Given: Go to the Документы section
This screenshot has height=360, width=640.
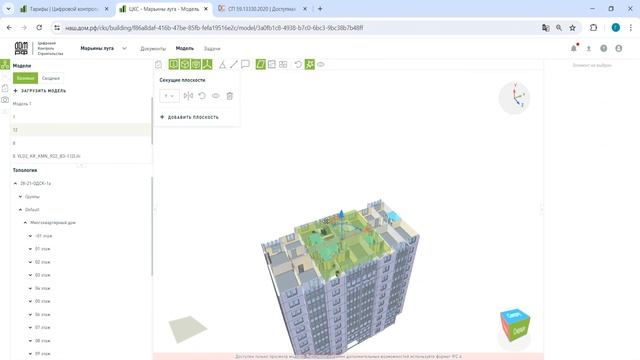Looking at the screenshot, I should point(153,49).
